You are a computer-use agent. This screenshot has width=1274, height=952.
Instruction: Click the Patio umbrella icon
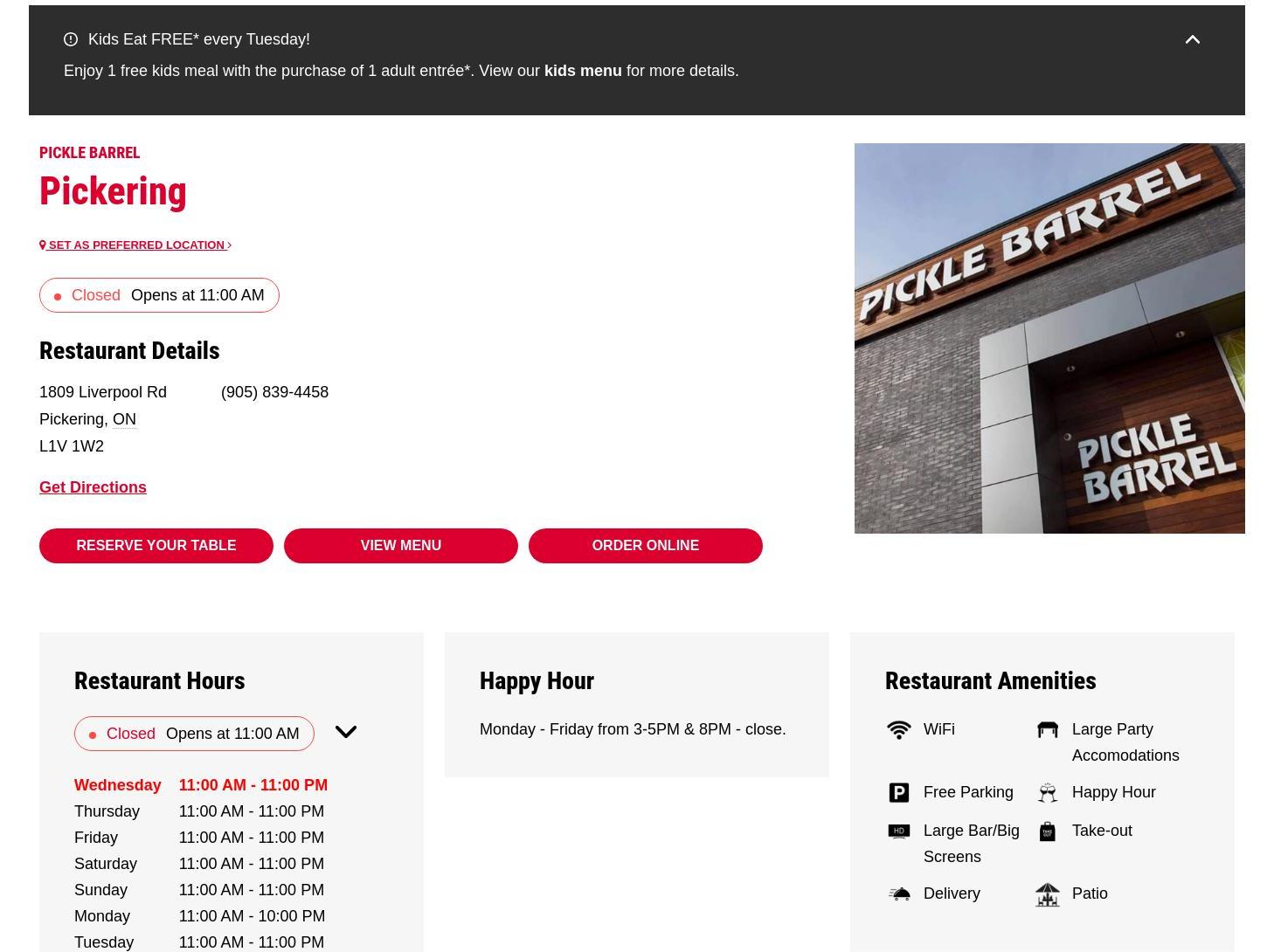point(1048,893)
